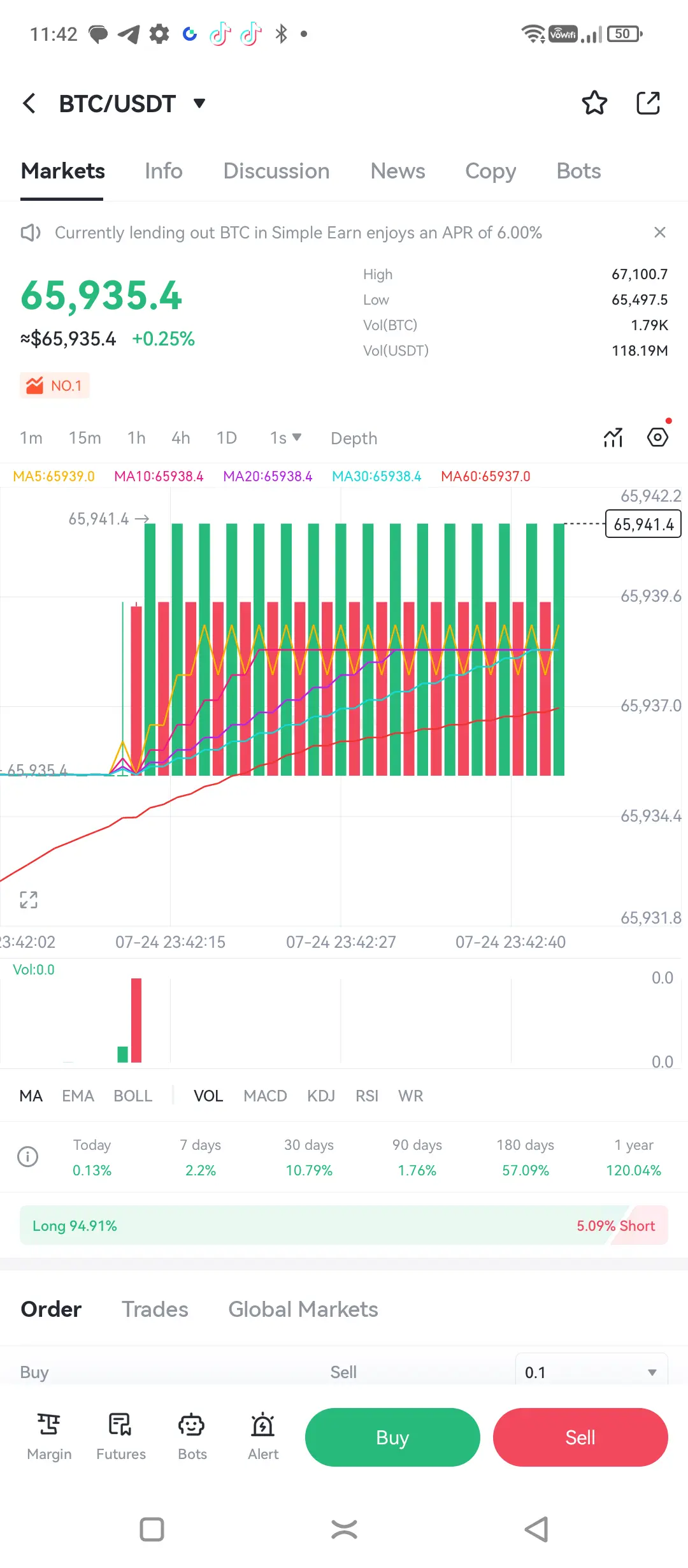The width and height of the screenshot is (688, 1568).
Task: Select the 1h chart interval
Action: pos(136,438)
